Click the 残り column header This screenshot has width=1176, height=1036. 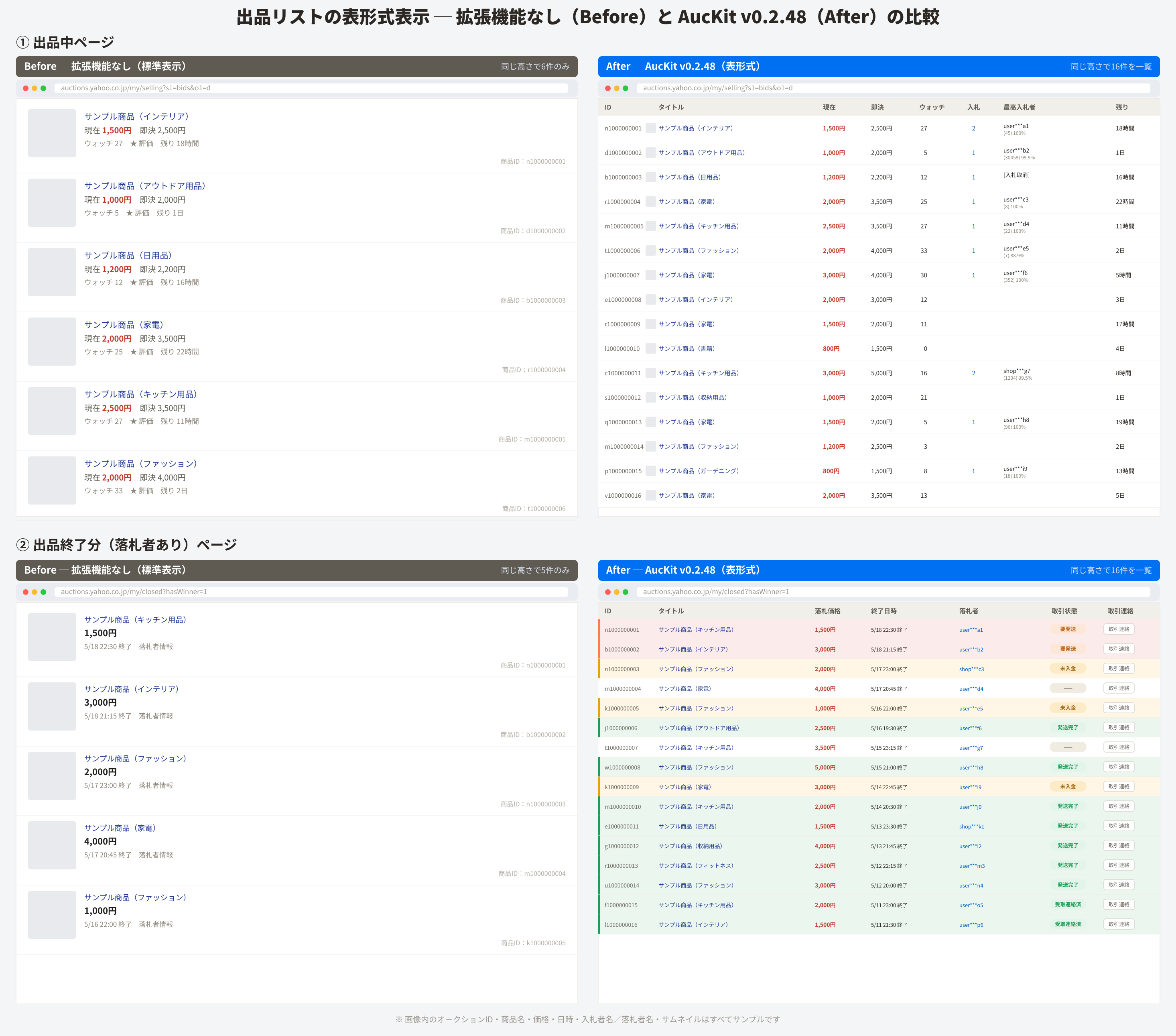(x=1122, y=107)
